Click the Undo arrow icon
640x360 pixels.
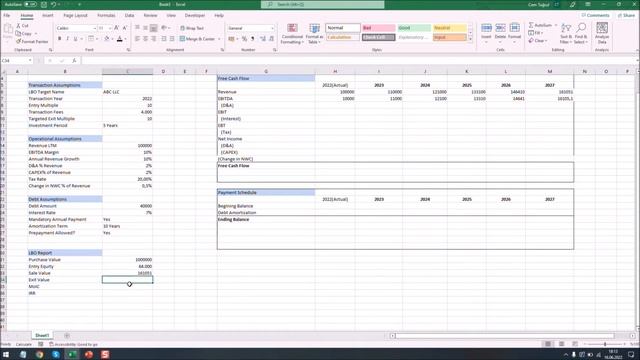click(x=53, y=4)
